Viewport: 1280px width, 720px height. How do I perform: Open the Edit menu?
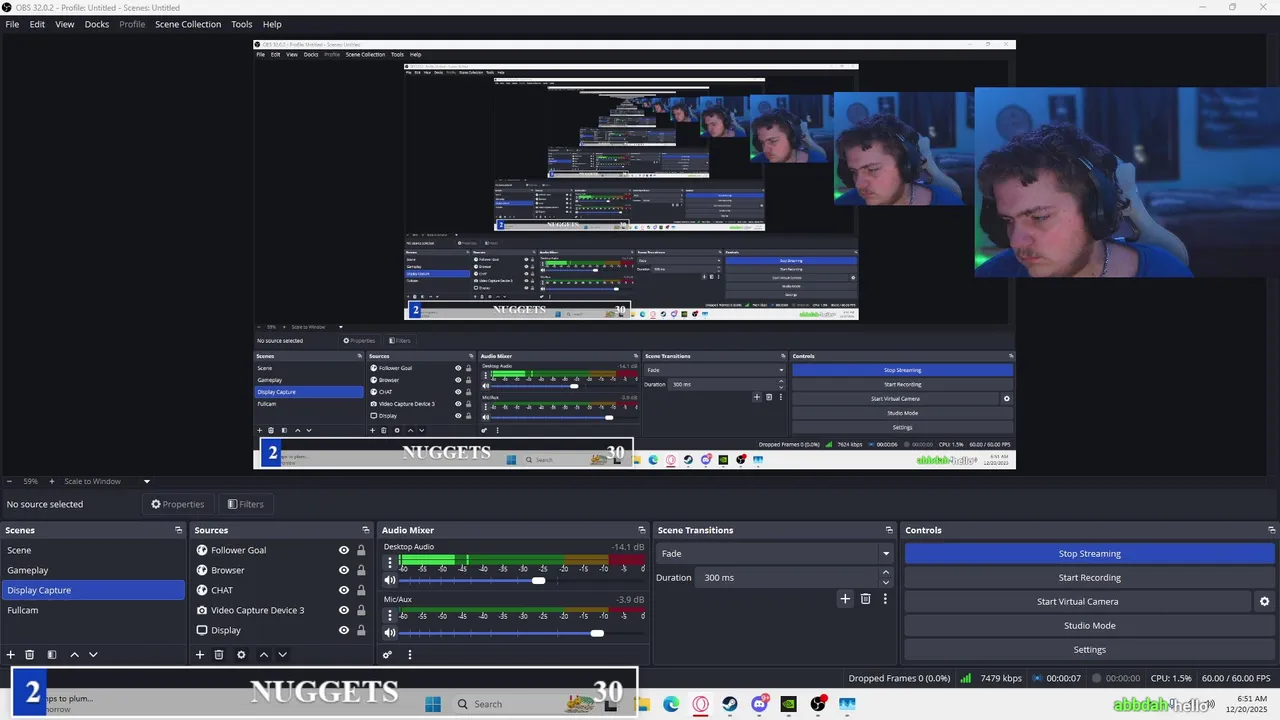point(37,24)
